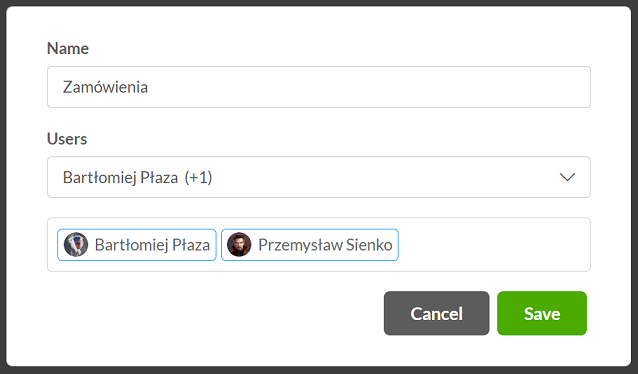Cancel the dialog
The width and height of the screenshot is (638, 374).
437,313
